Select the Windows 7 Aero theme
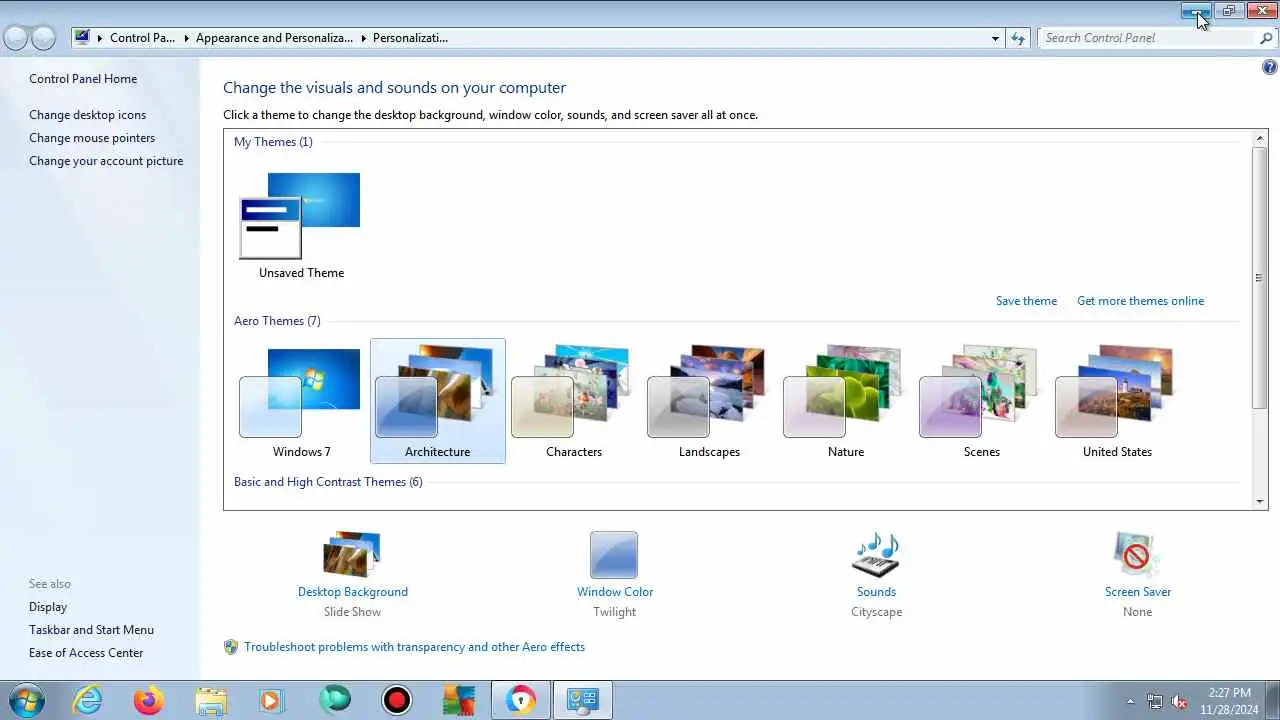This screenshot has width=1280, height=720. click(x=301, y=401)
